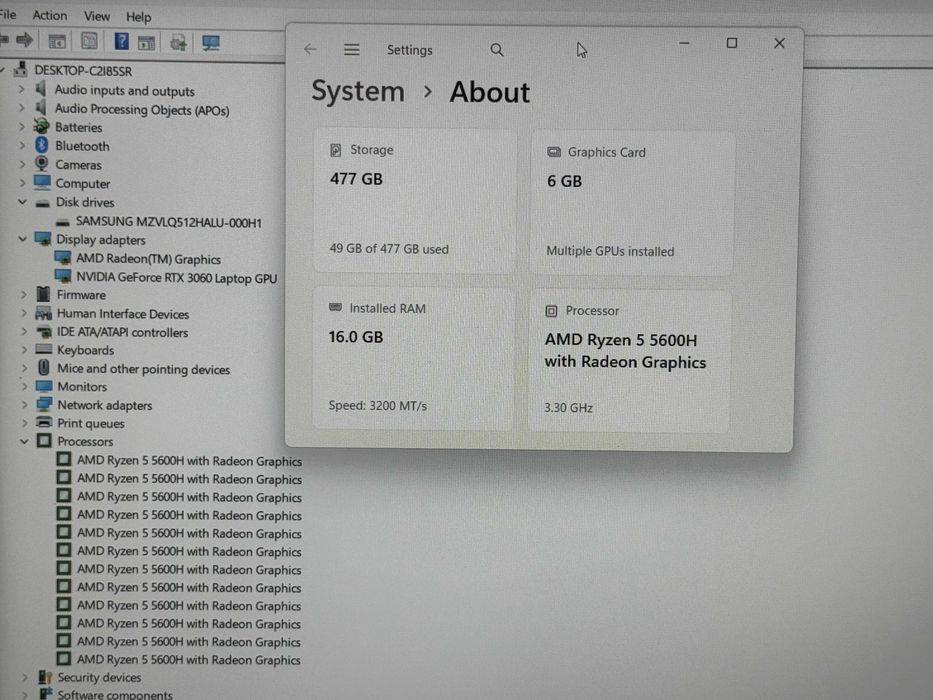Open the Storage 477 GB card
This screenshot has height=700, width=933.
[415, 201]
